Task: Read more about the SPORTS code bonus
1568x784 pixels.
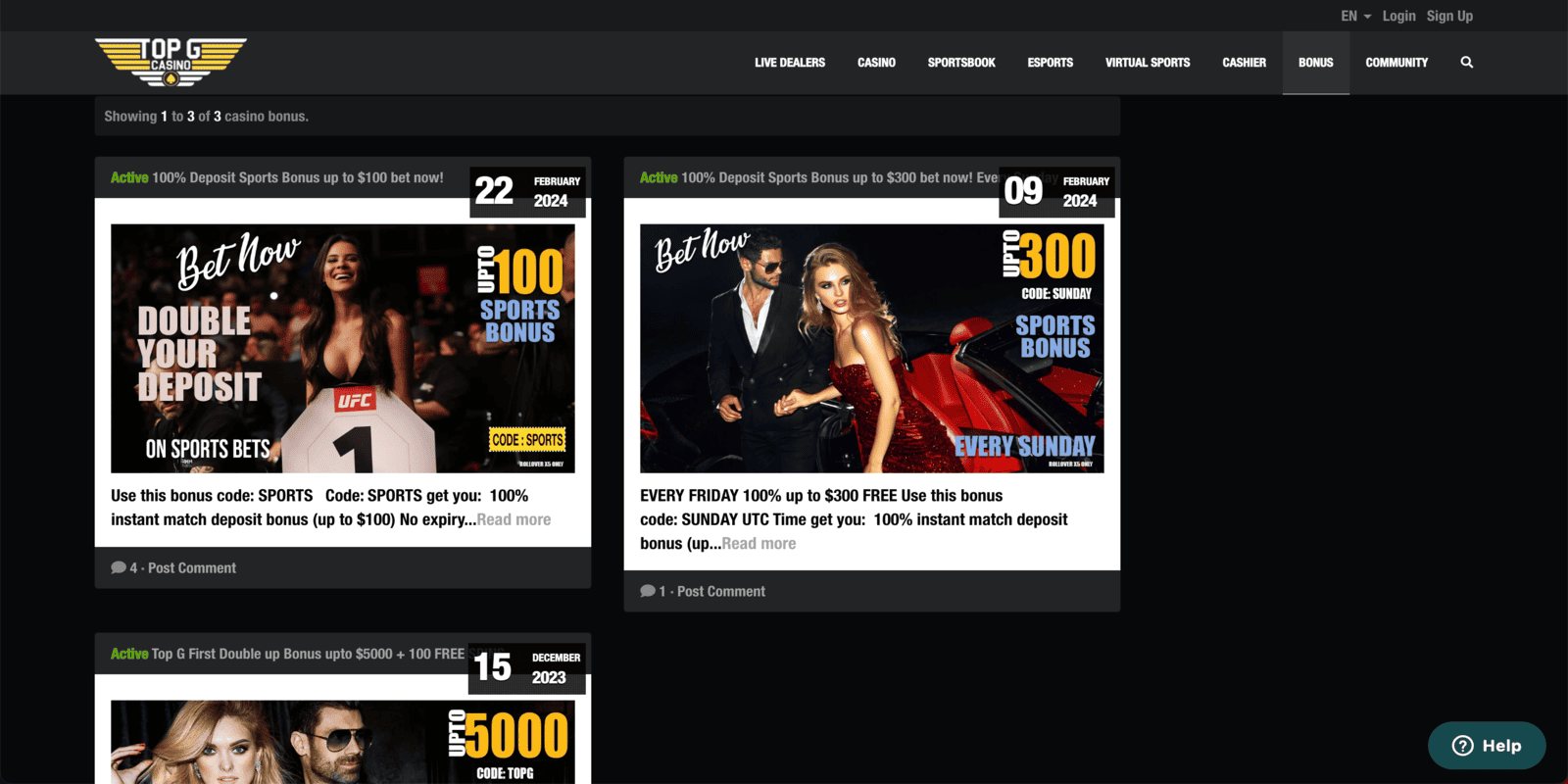Action: (x=514, y=519)
